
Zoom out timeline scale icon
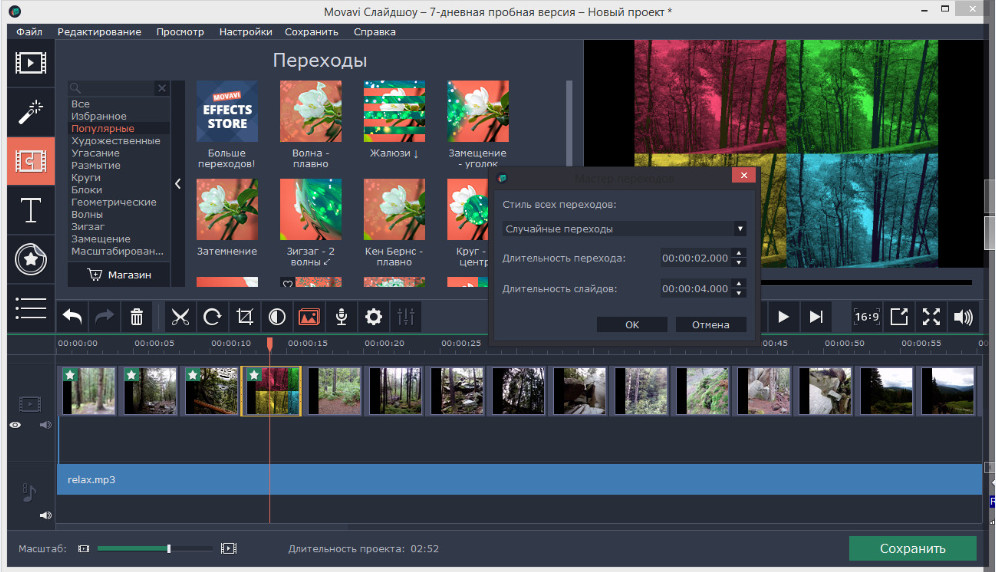[83, 548]
